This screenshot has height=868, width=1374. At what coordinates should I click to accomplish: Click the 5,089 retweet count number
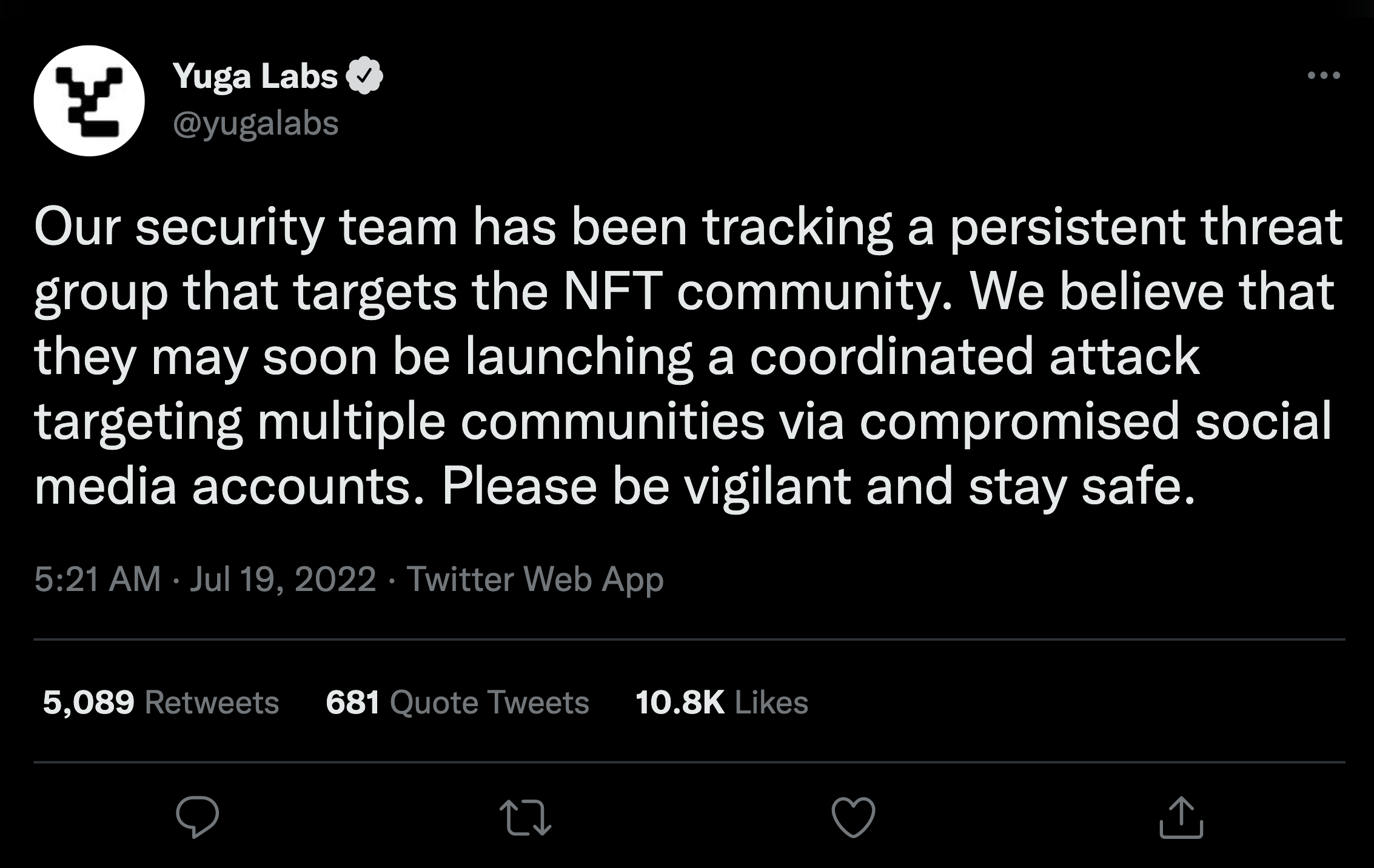(x=89, y=703)
